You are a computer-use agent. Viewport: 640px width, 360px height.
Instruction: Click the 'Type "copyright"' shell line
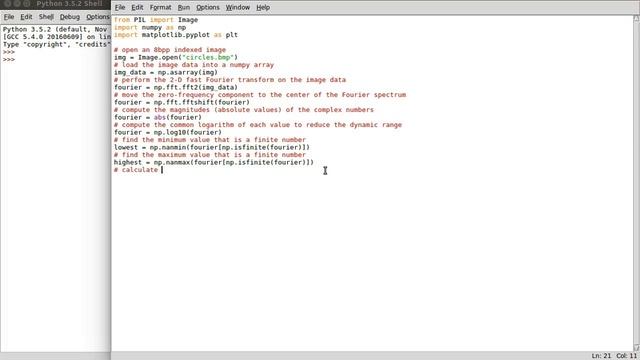pyautogui.click(x=57, y=44)
